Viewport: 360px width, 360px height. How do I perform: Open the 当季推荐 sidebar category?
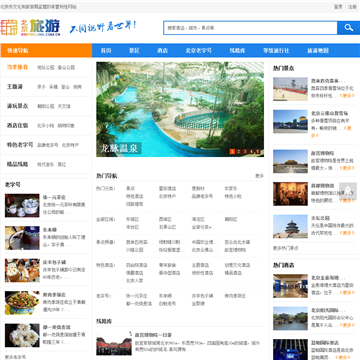(x=17, y=67)
